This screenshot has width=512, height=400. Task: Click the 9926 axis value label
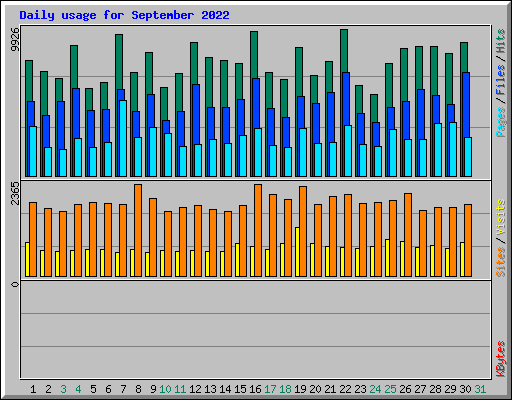[15, 40]
